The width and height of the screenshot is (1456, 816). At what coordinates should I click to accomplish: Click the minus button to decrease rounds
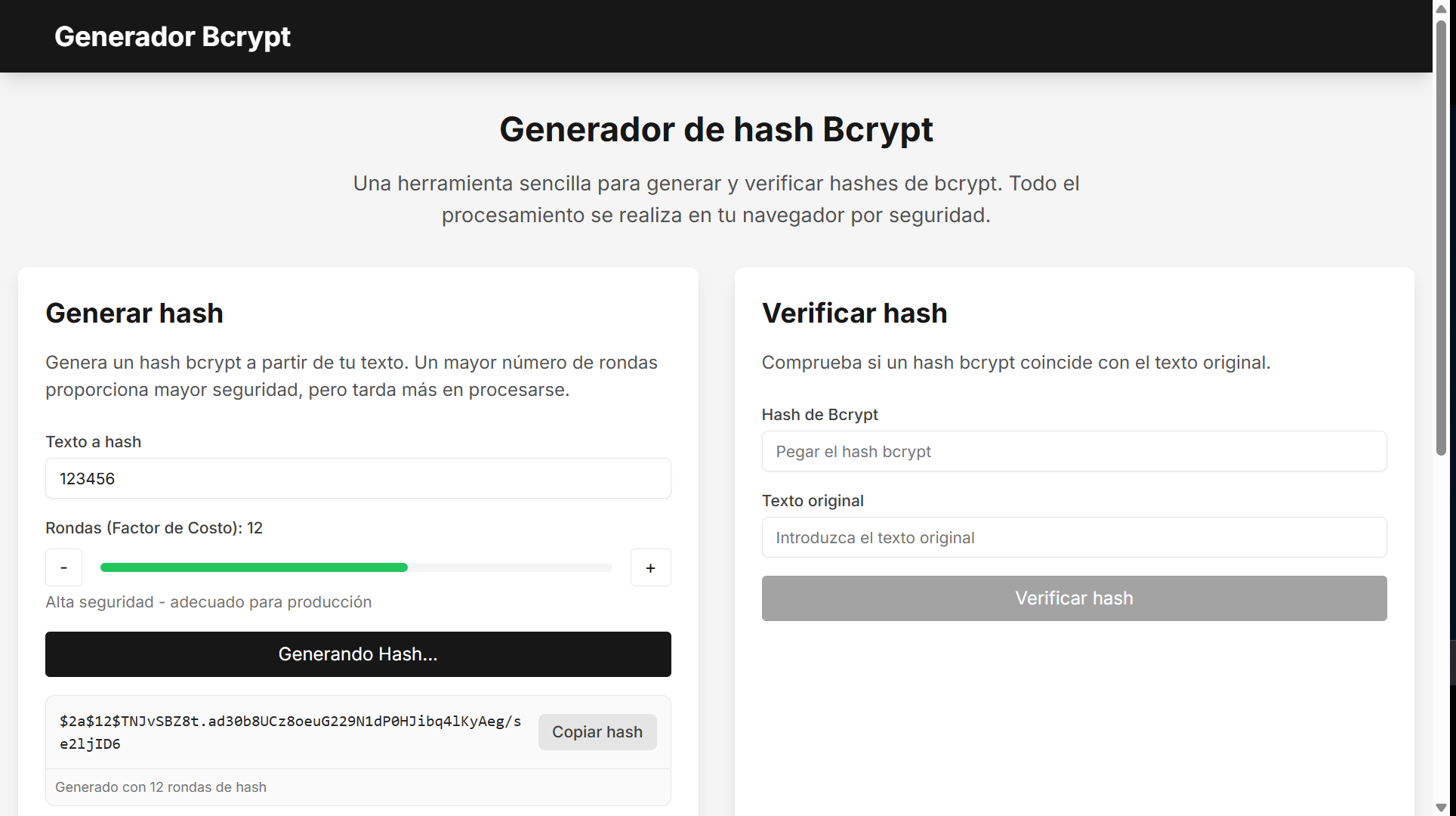coord(63,567)
